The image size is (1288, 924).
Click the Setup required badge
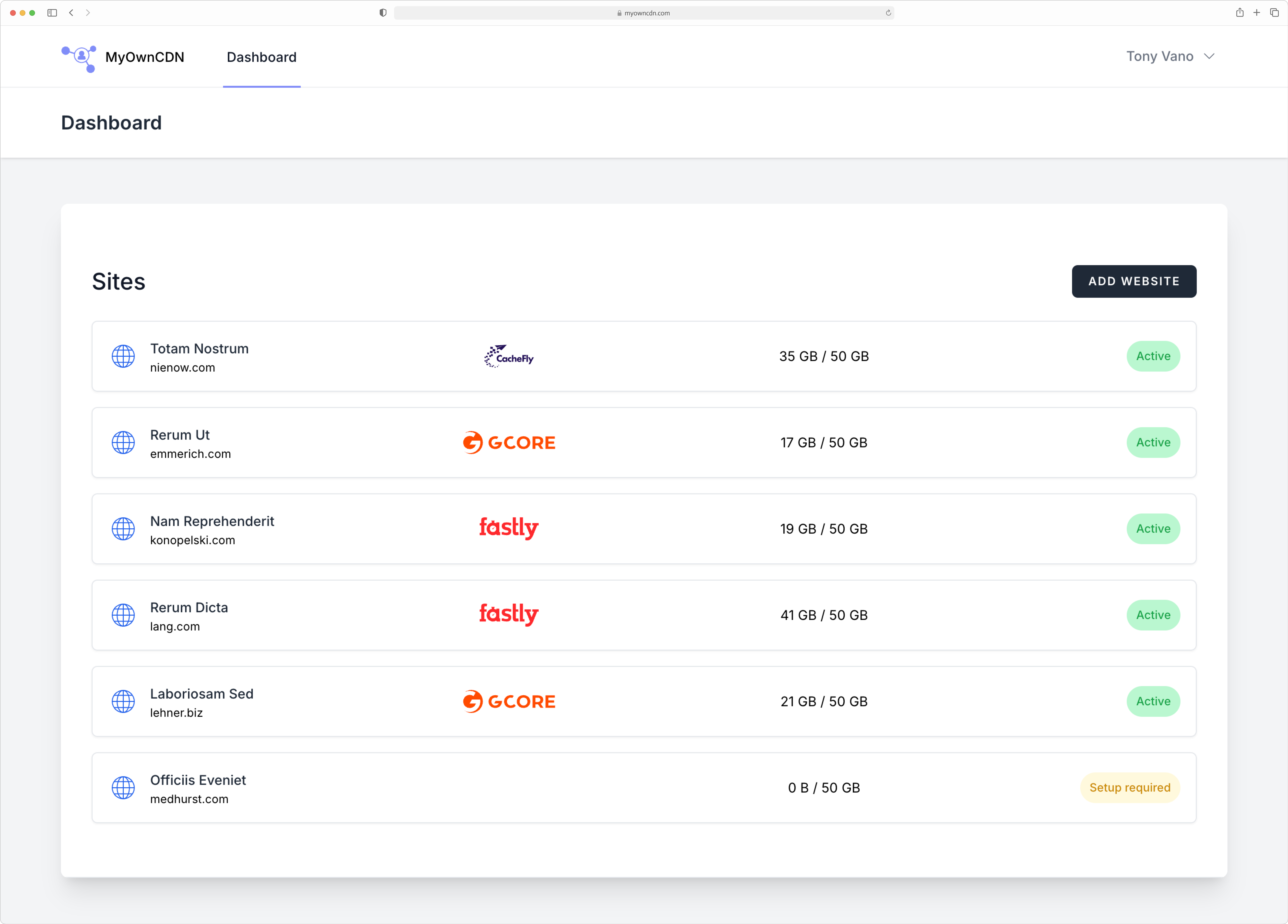(x=1130, y=788)
